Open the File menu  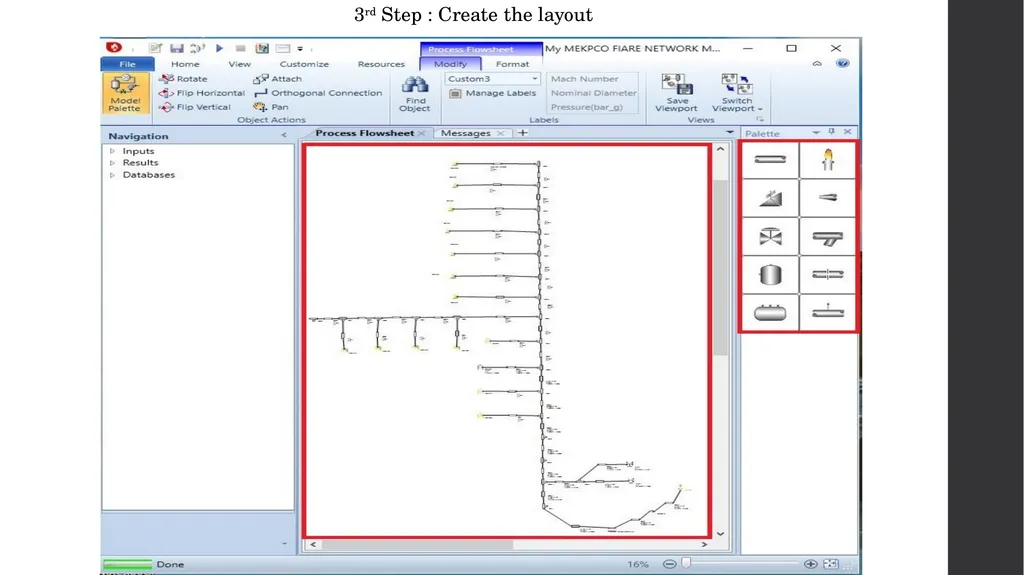(x=127, y=64)
